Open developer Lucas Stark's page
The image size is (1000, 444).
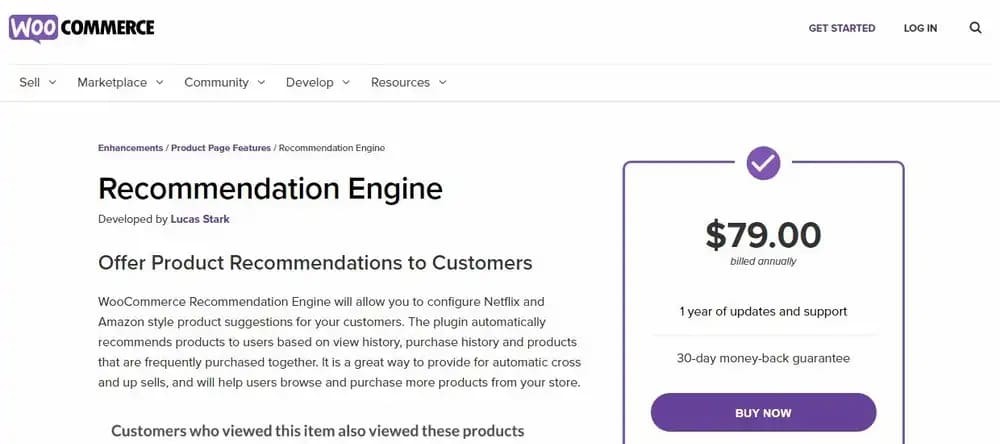coord(200,219)
